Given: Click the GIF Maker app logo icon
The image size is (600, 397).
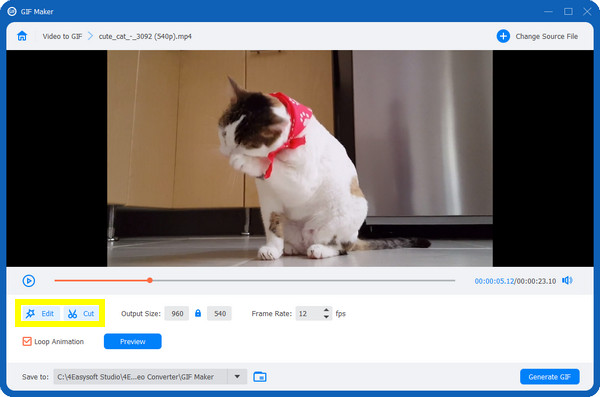Looking at the screenshot, I should [12, 11].
